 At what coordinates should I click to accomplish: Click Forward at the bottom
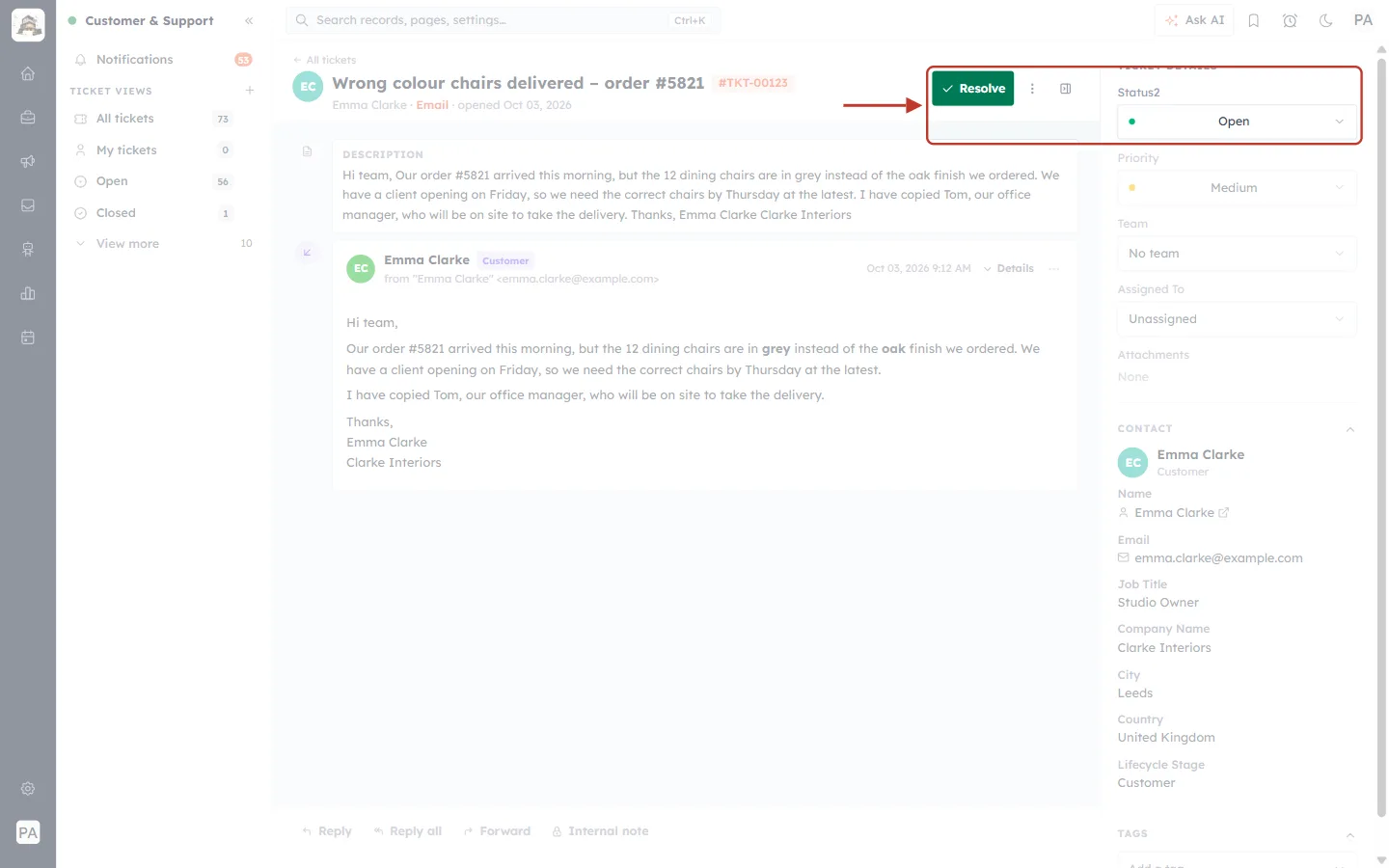tap(497, 831)
